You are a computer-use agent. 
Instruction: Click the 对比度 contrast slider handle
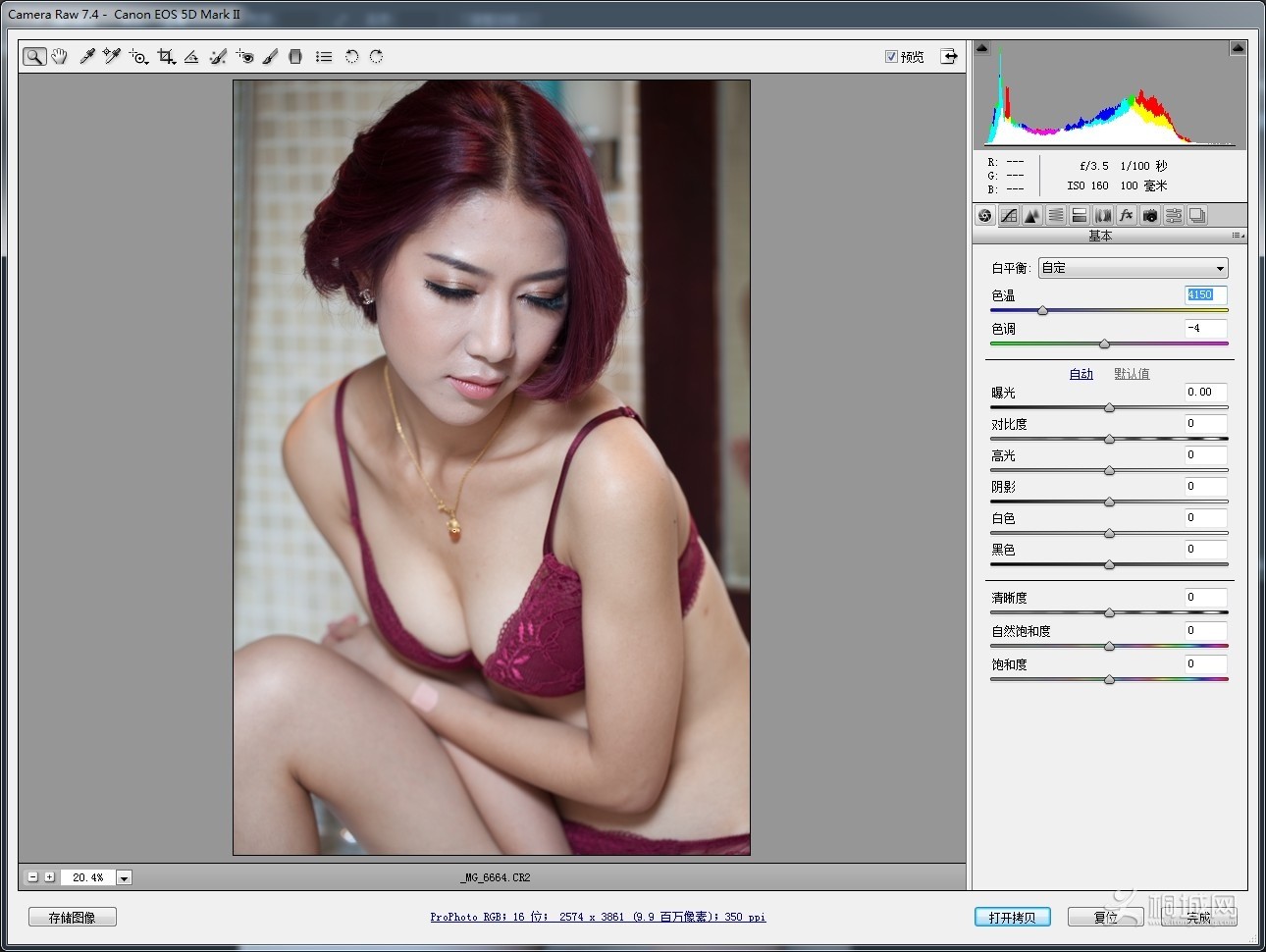[1109, 440]
